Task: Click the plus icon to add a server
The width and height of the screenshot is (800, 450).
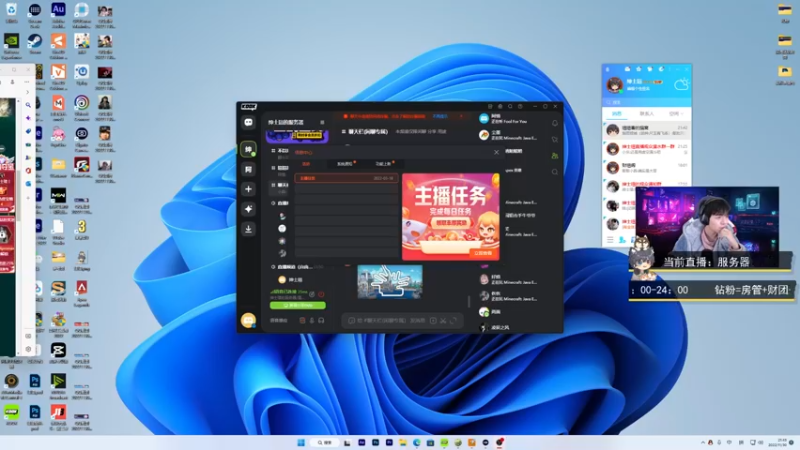Action: (x=248, y=189)
